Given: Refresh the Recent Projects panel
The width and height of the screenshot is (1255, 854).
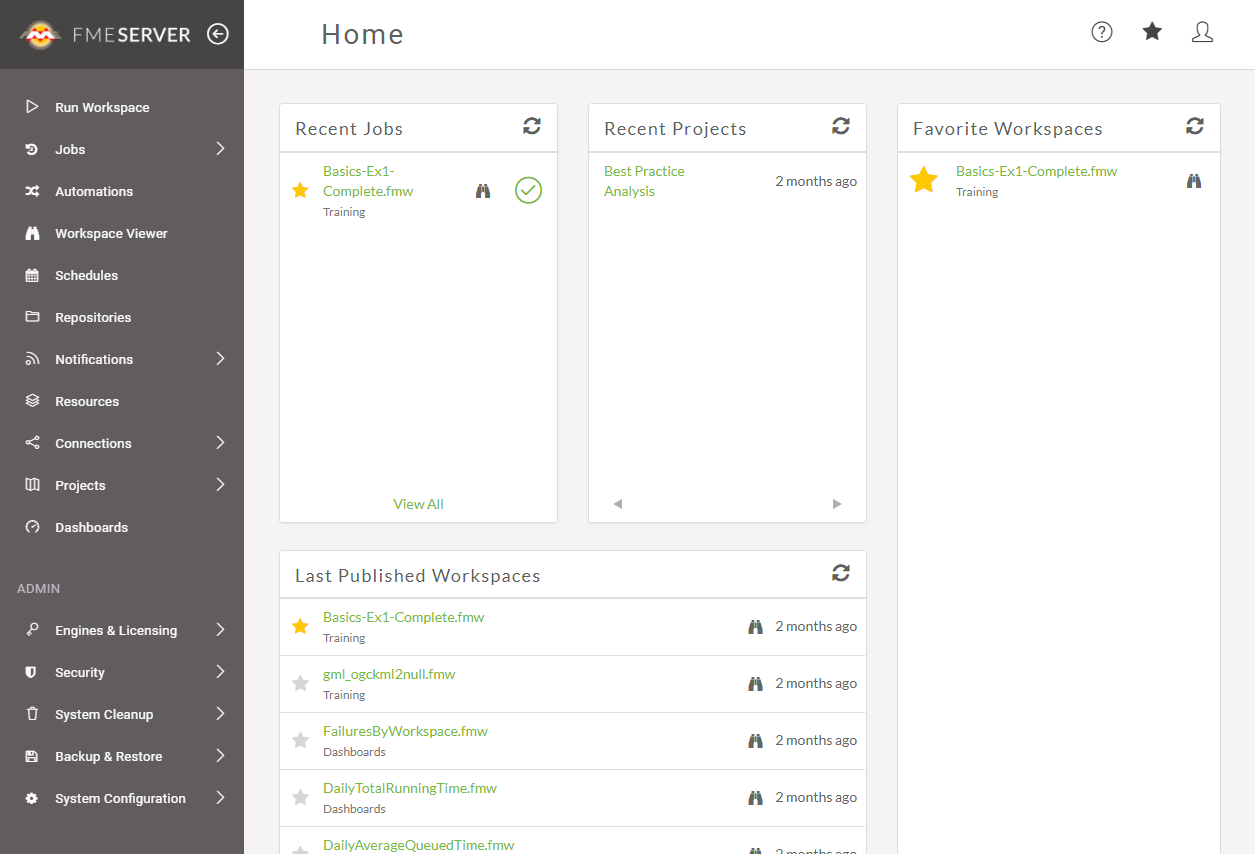Looking at the screenshot, I should pyautogui.click(x=841, y=126).
